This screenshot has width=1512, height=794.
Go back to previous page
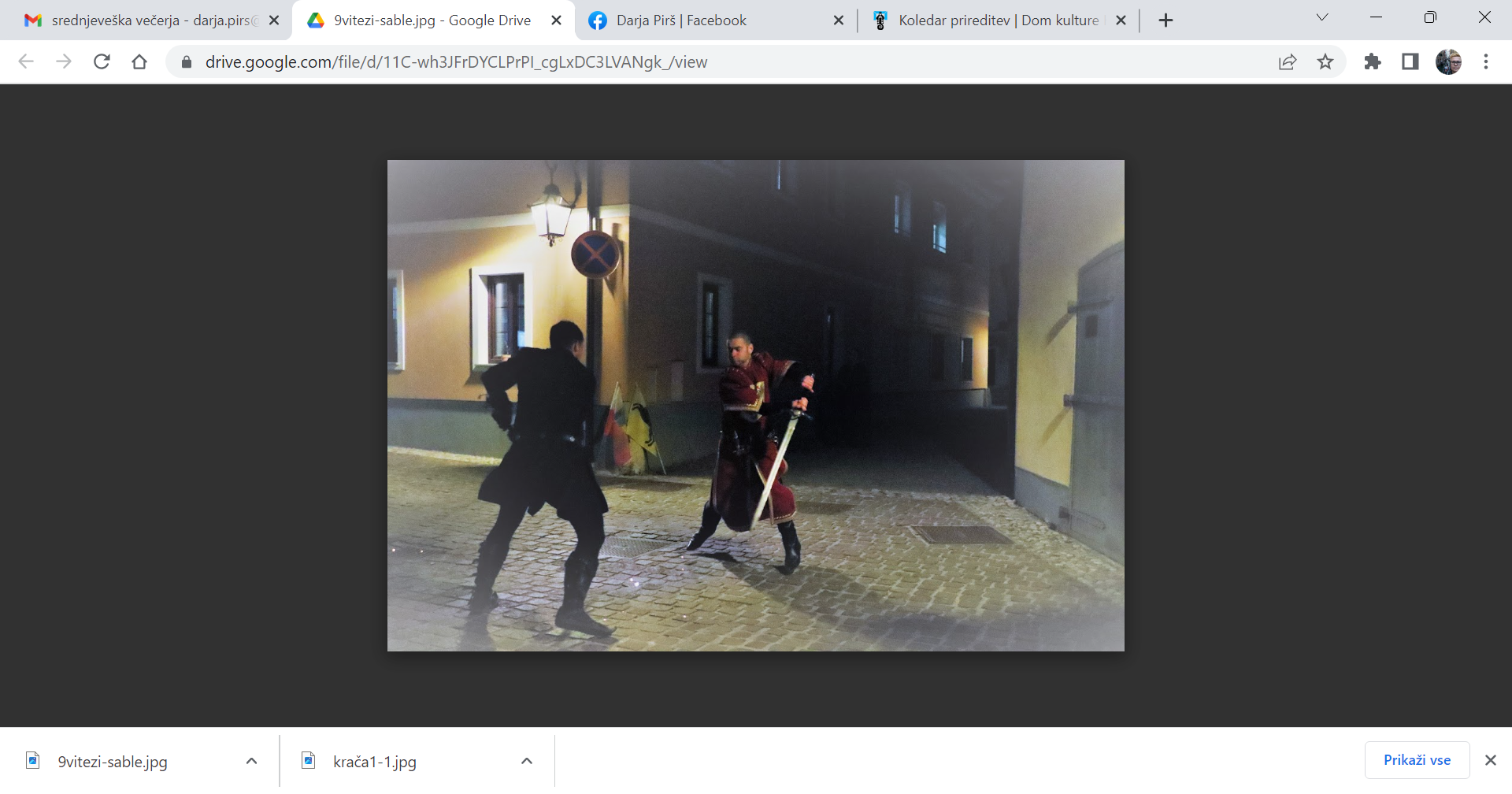tap(26, 61)
